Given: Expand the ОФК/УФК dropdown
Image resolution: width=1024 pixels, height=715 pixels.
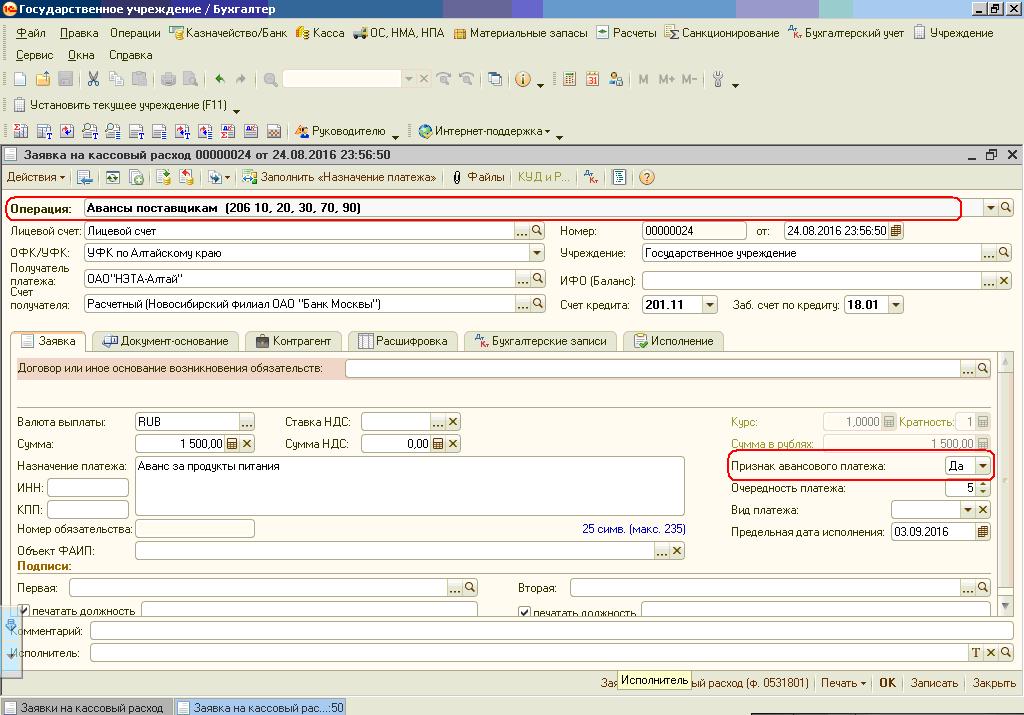Looking at the screenshot, I should (537, 253).
